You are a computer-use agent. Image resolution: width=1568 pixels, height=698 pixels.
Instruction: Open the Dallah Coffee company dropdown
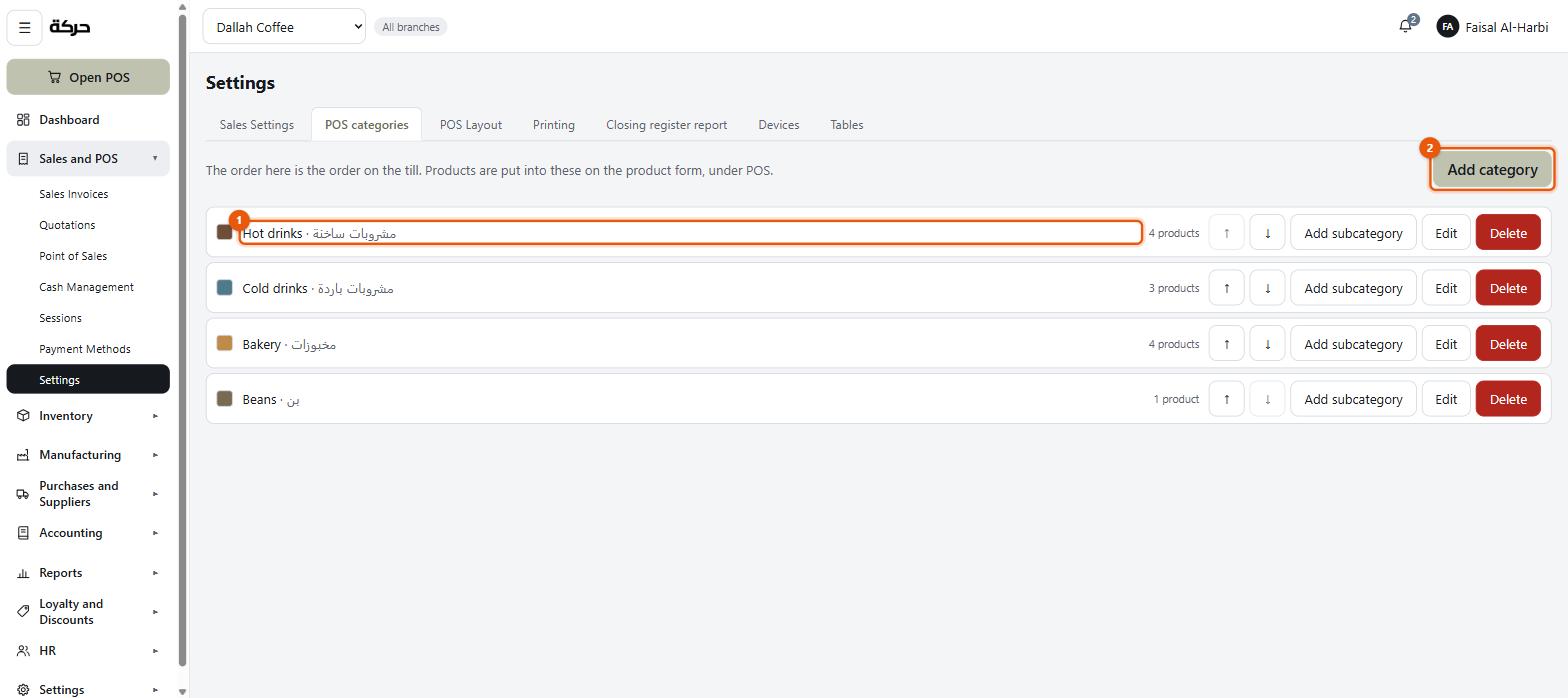[284, 27]
